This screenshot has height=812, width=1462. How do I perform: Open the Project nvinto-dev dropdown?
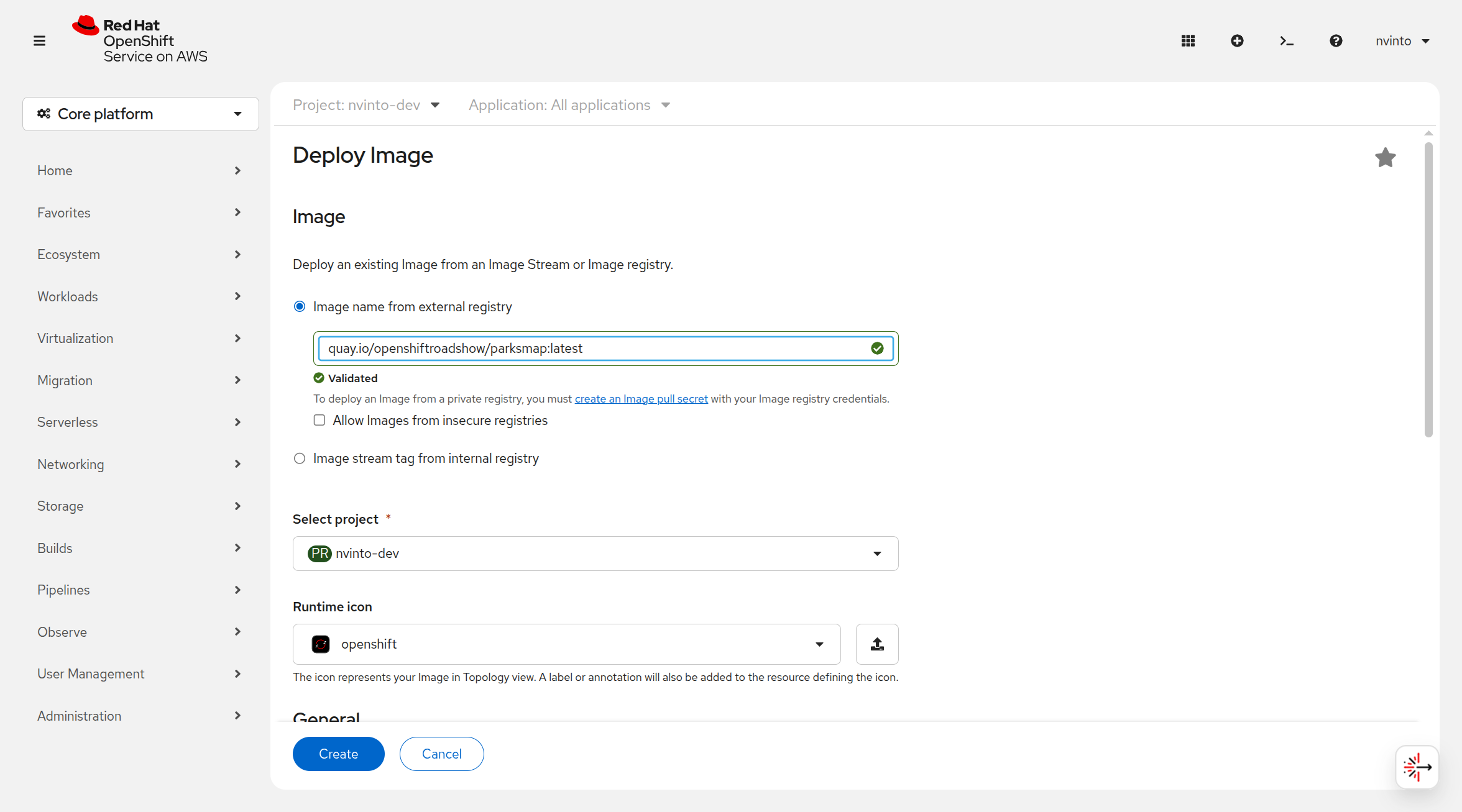[x=367, y=105]
